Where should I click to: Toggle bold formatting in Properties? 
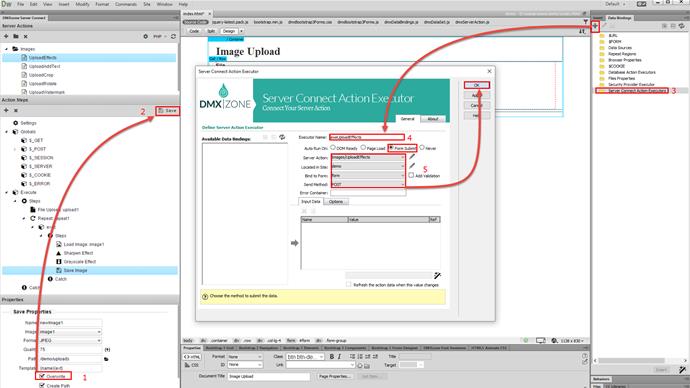[x=332, y=356]
